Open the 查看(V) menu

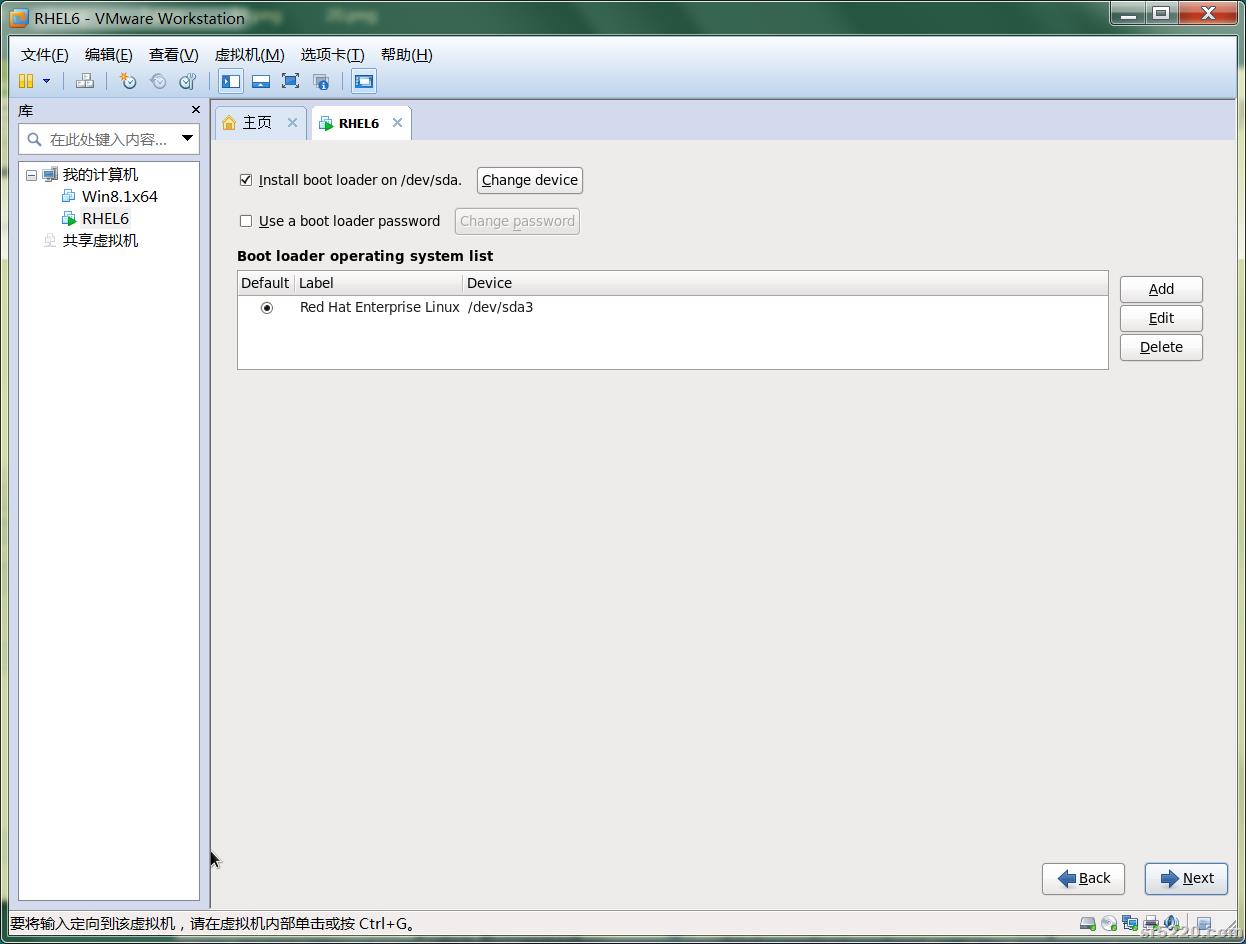point(174,55)
